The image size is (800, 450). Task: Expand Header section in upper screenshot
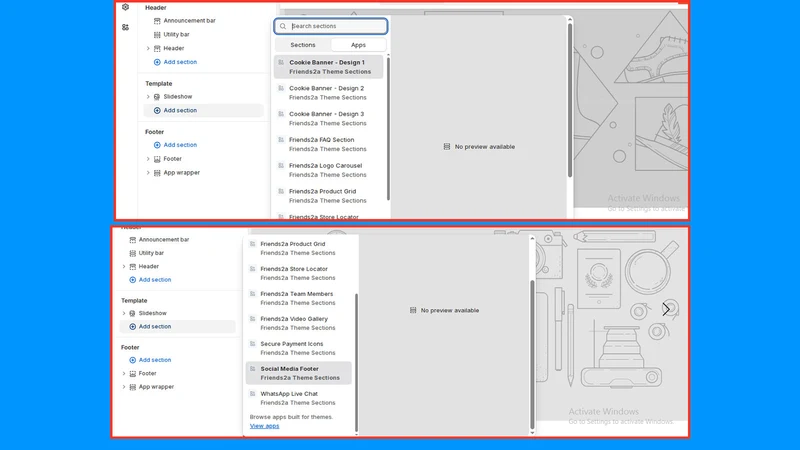pyautogui.click(x=148, y=48)
